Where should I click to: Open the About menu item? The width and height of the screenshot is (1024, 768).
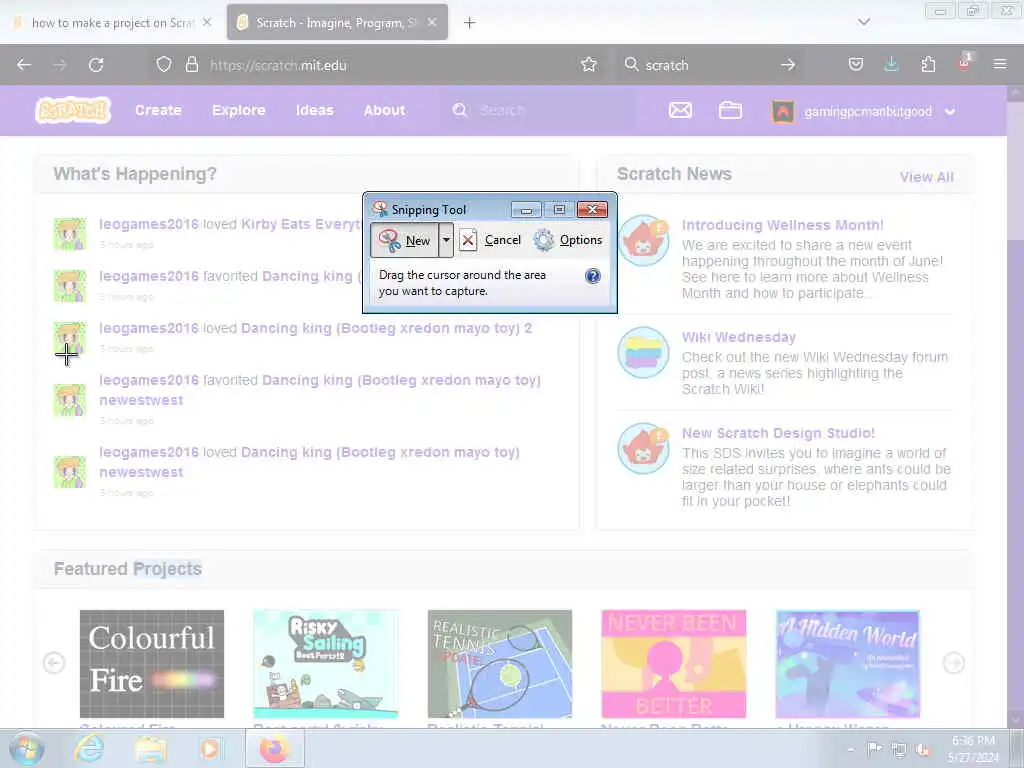[x=384, y=110]
